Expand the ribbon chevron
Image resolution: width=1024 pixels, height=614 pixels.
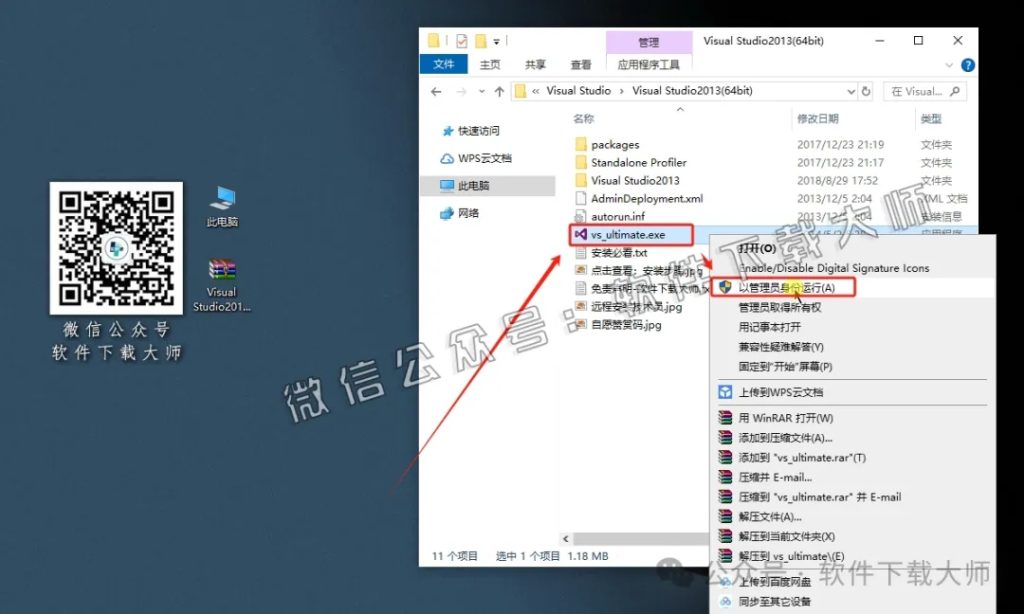coord(949,65)
